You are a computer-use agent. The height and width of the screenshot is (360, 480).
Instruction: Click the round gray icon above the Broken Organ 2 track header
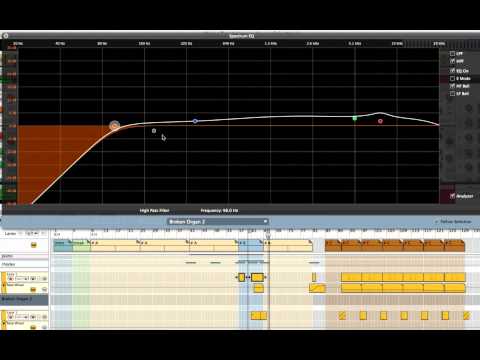pyautogui.click(x=44, y=290)
